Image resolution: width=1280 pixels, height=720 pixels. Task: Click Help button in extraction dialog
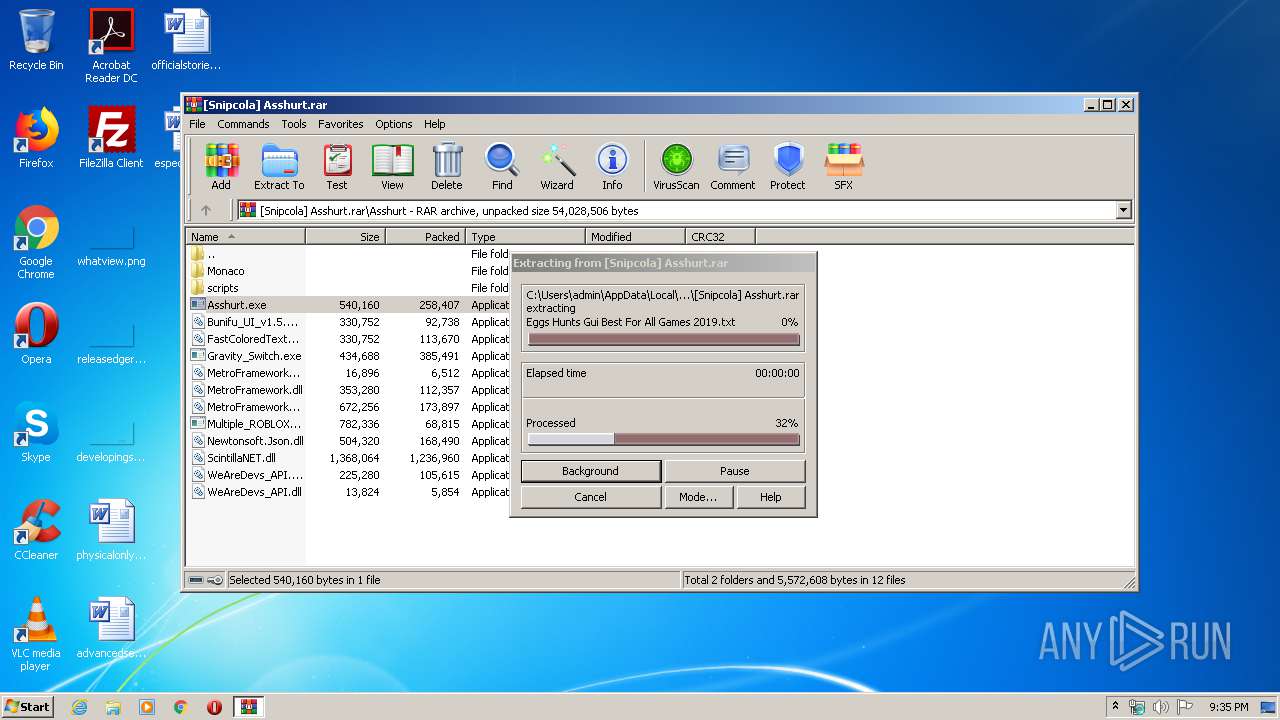click(771, 497)
